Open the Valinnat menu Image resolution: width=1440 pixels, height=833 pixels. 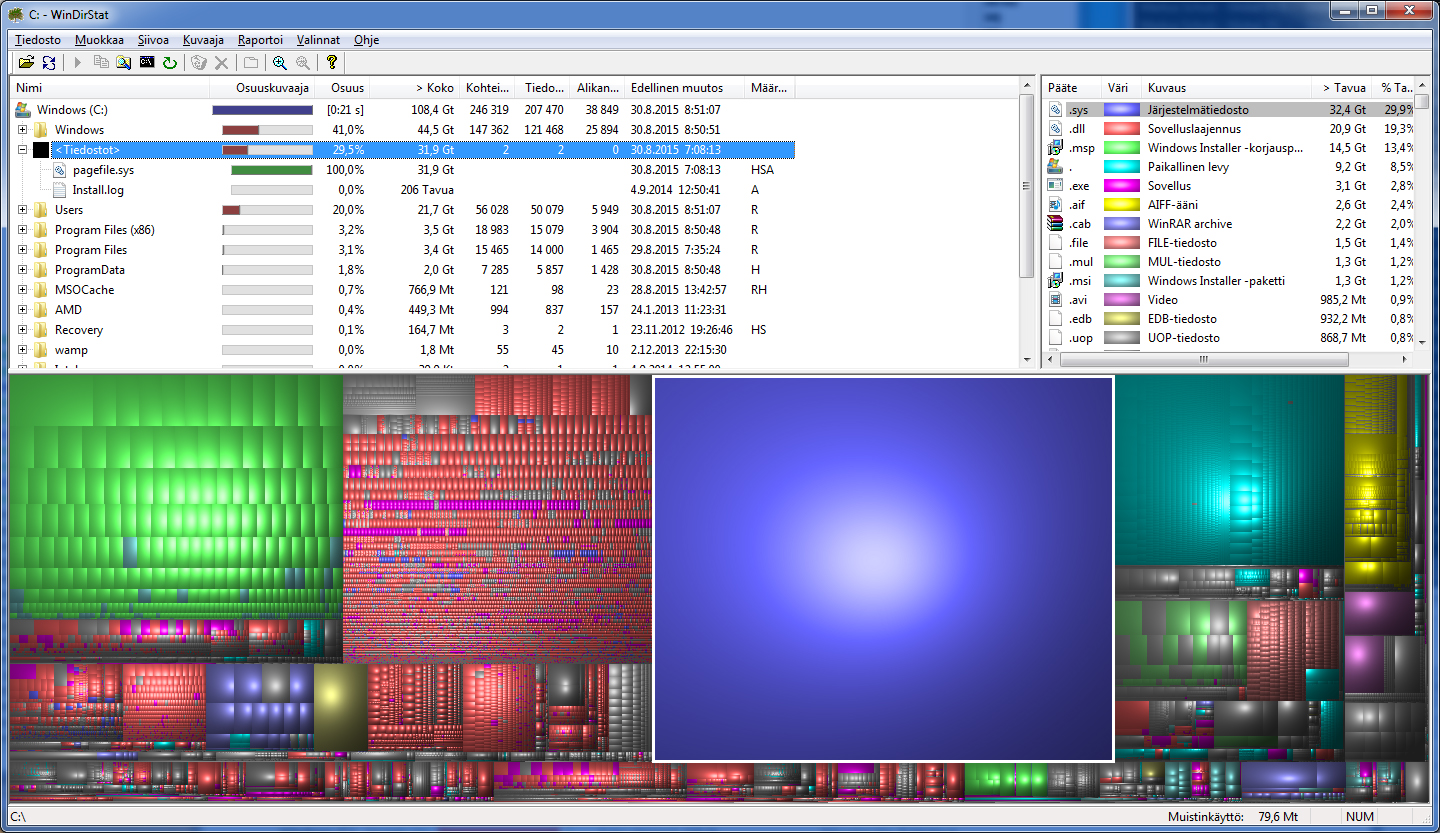point(318,40)
